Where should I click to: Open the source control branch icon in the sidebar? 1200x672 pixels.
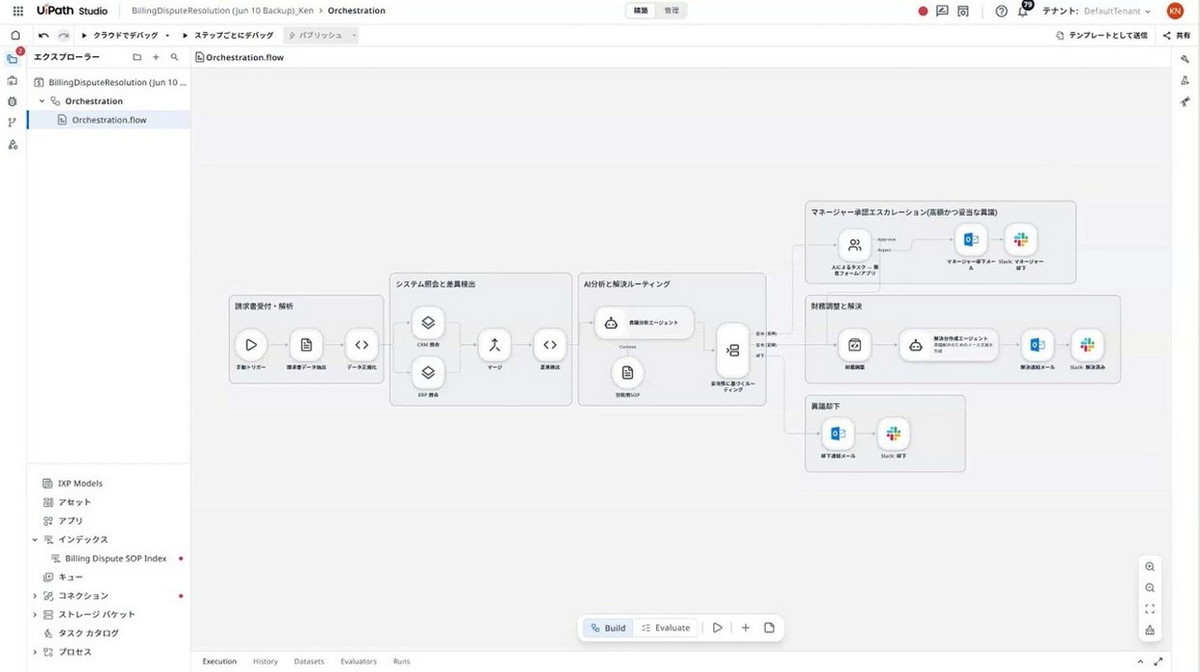12,123
